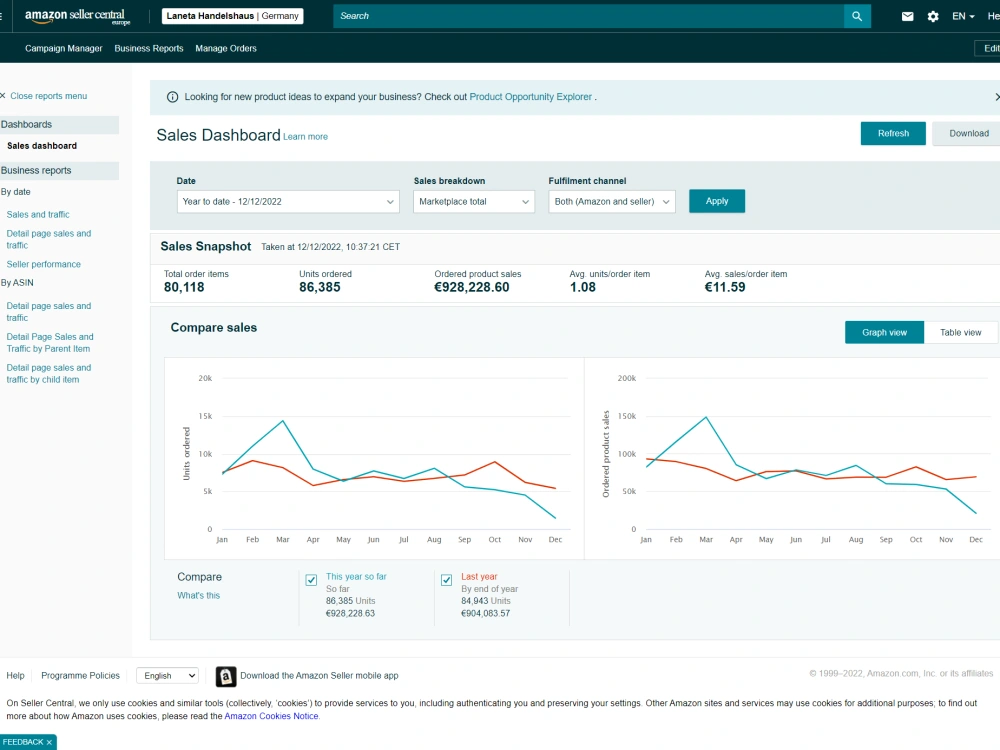Click the Dashboards section header
The height and width of the screenshot is (750, 1000).
(59, 124)
